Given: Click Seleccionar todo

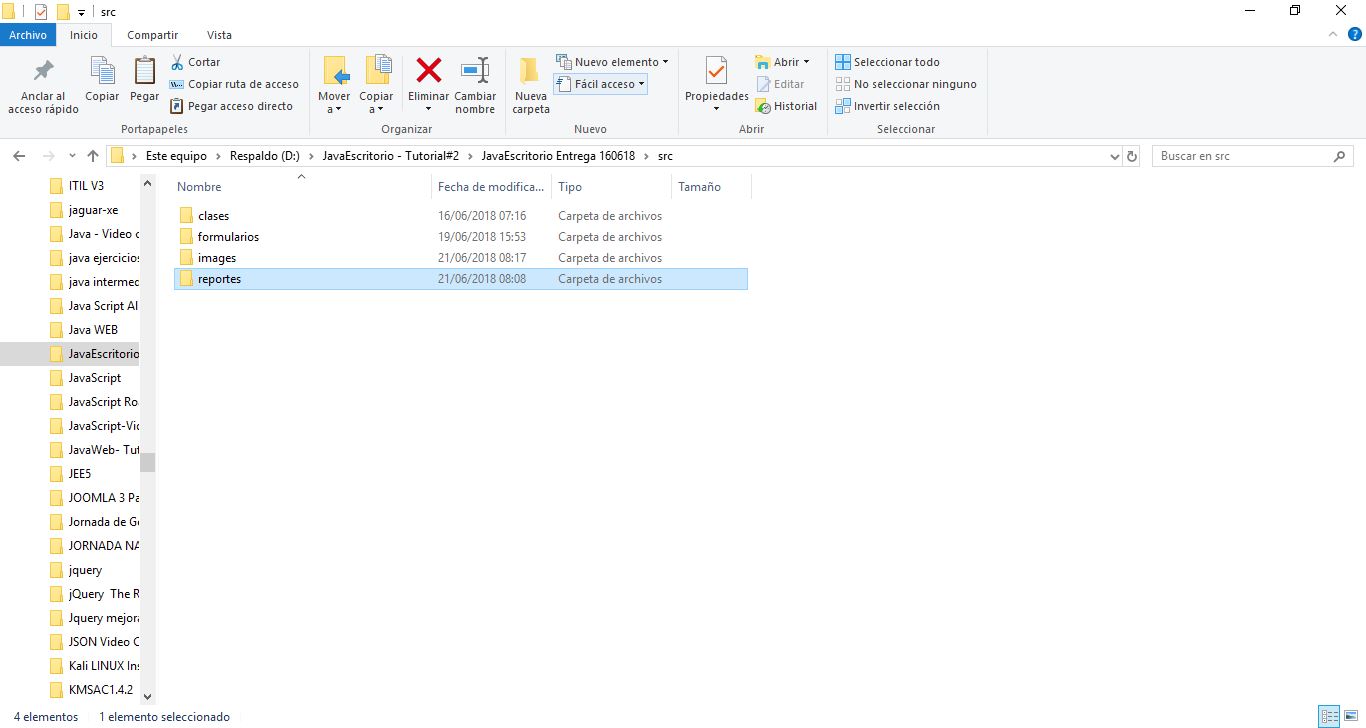Looking at the screenshot, I should [x=887, y=62].
